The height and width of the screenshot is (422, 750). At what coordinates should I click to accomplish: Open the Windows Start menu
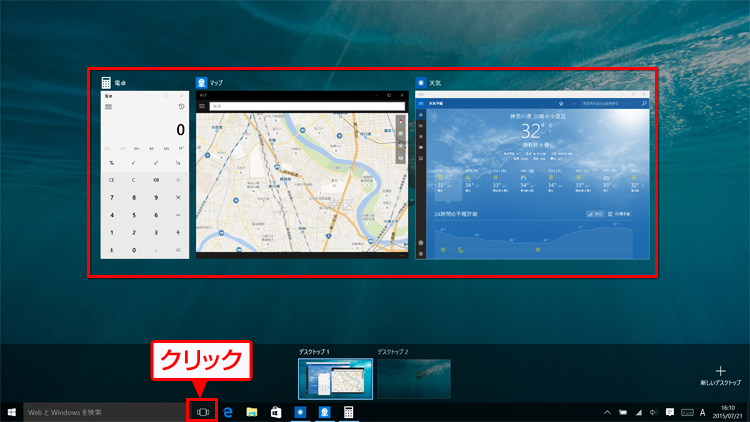coord(11,412)
